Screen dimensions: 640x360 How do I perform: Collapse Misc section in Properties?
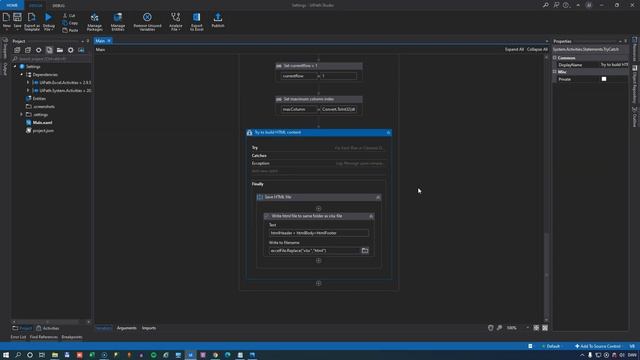click(x=555, y=72)
